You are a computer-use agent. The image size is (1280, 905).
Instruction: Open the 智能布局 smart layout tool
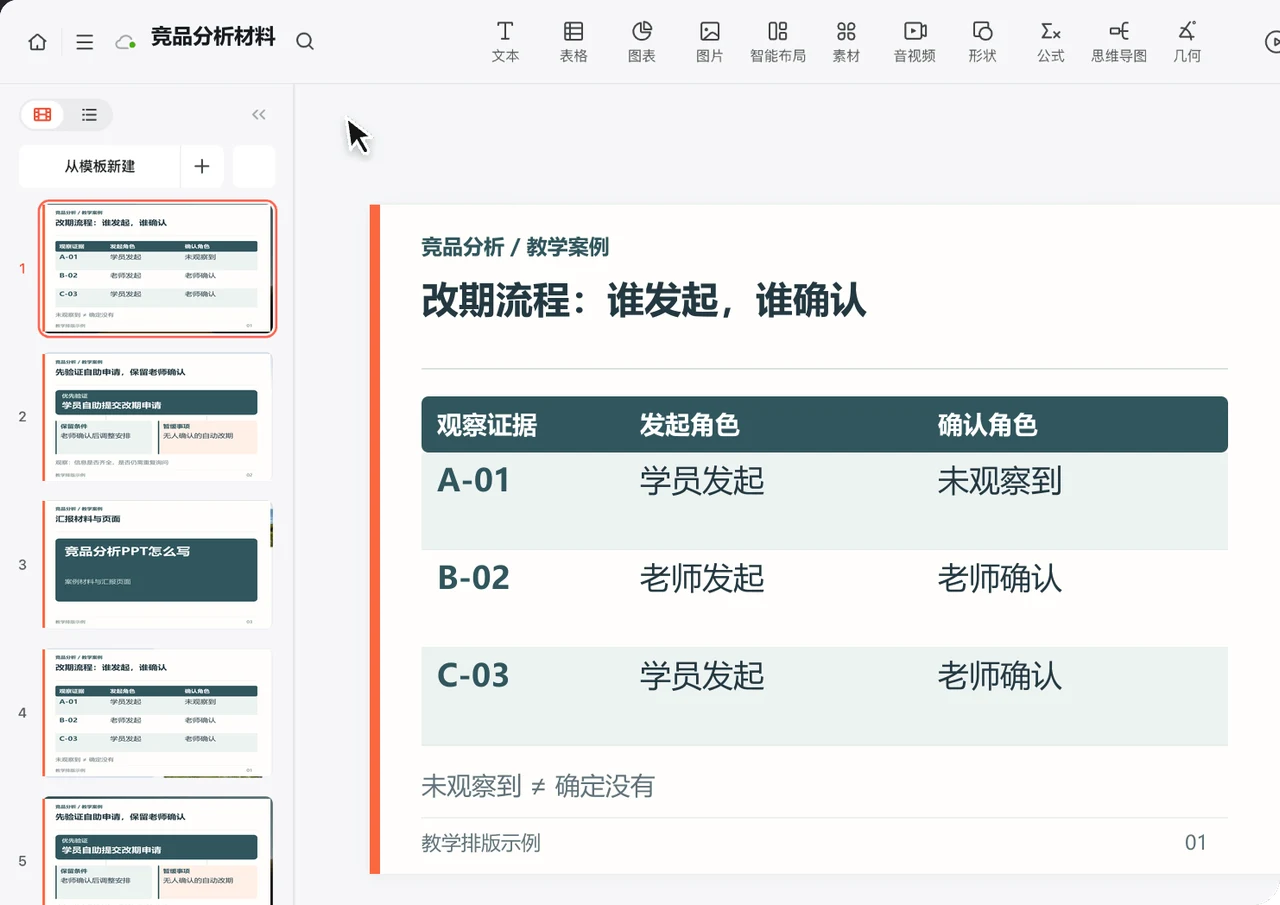pos(778,42)
